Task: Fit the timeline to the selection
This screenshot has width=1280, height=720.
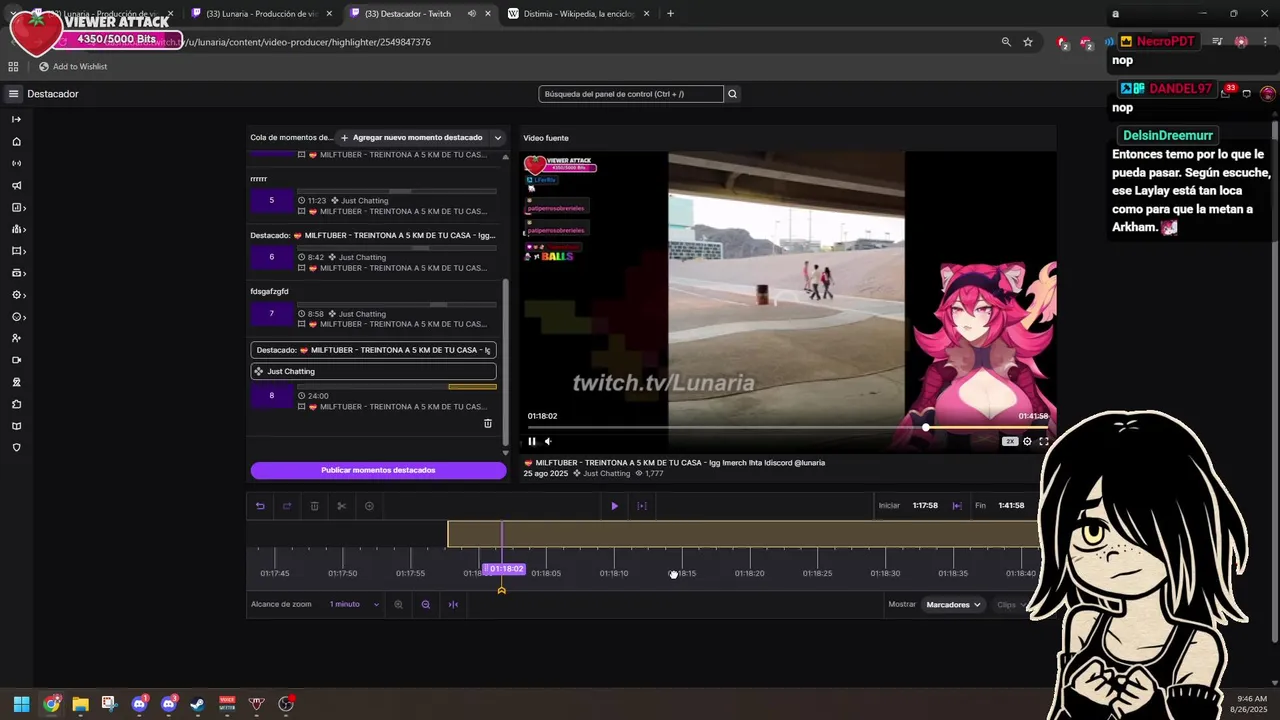Action: tap(453, 604)
